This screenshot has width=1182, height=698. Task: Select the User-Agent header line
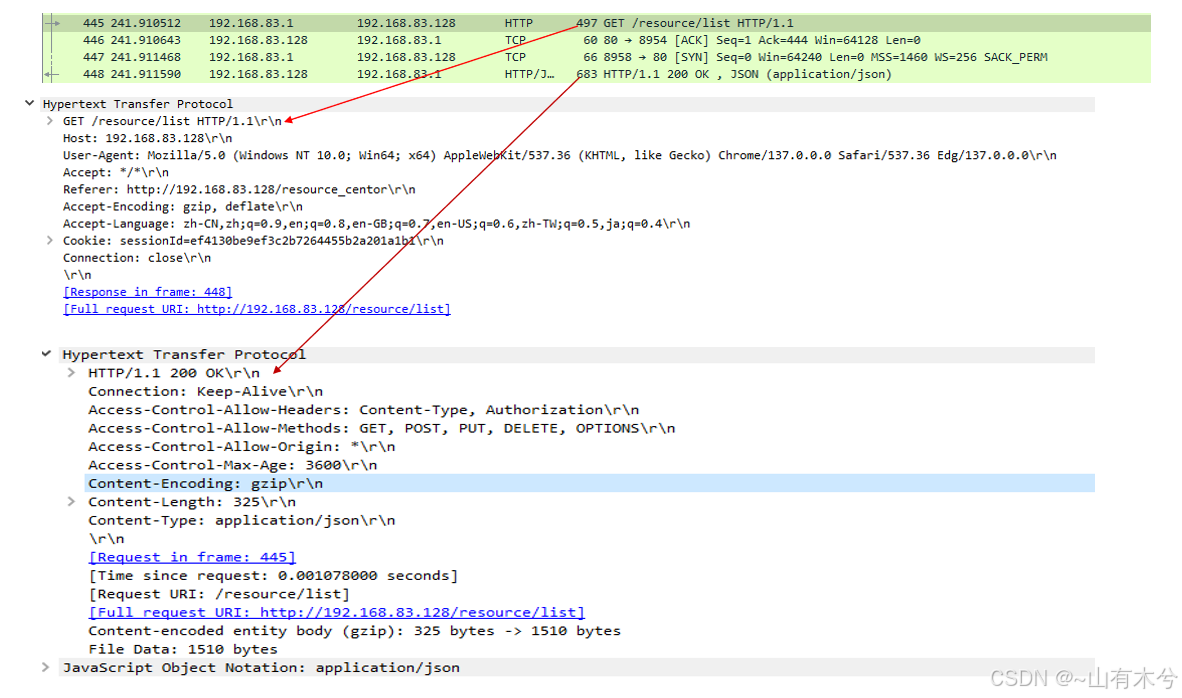559,155
